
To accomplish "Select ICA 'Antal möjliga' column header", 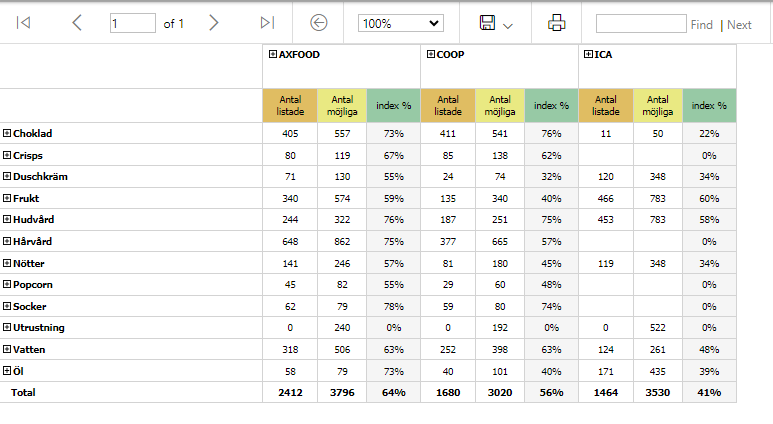I will tap(658, 106).
